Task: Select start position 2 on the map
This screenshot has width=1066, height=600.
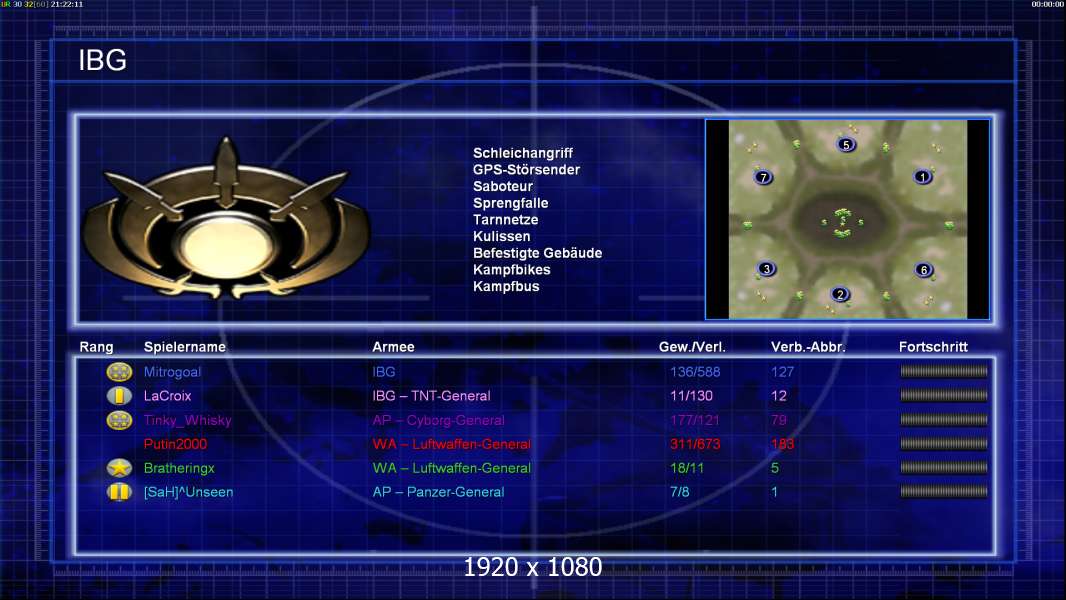Action: tap(840, 294)
